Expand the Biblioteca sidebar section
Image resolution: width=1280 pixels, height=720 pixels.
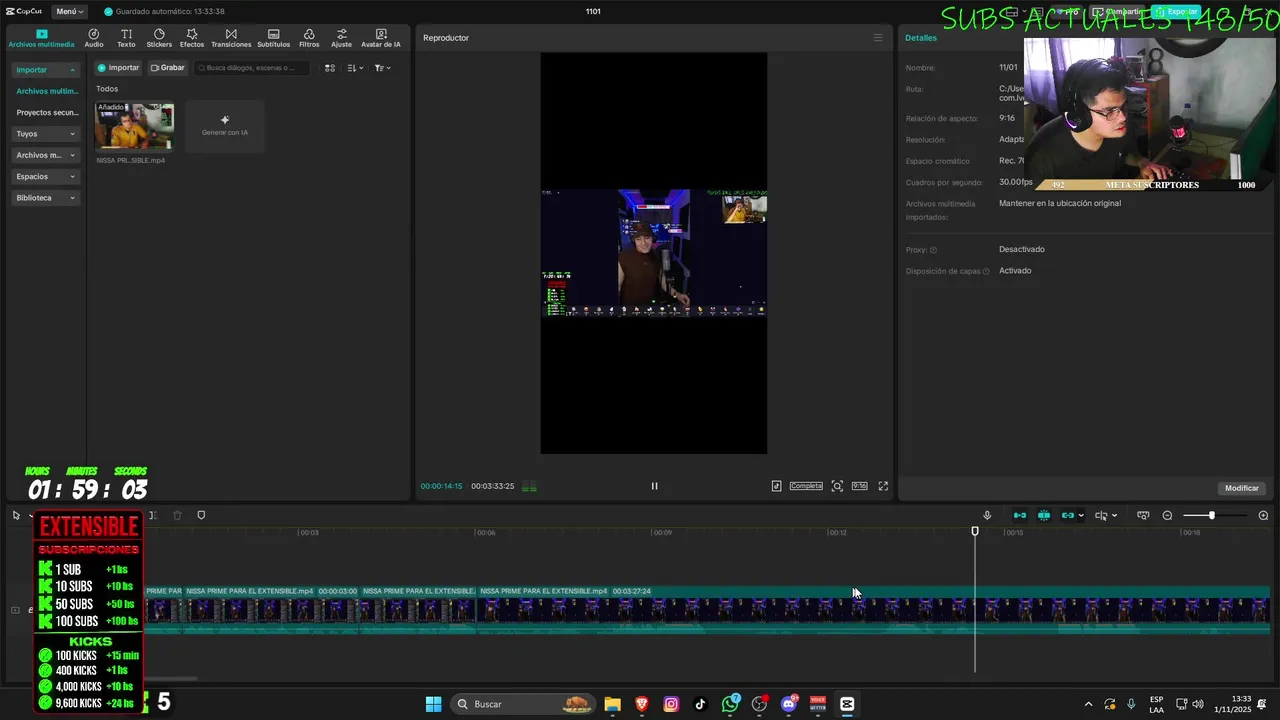click(x=46, y=198)
